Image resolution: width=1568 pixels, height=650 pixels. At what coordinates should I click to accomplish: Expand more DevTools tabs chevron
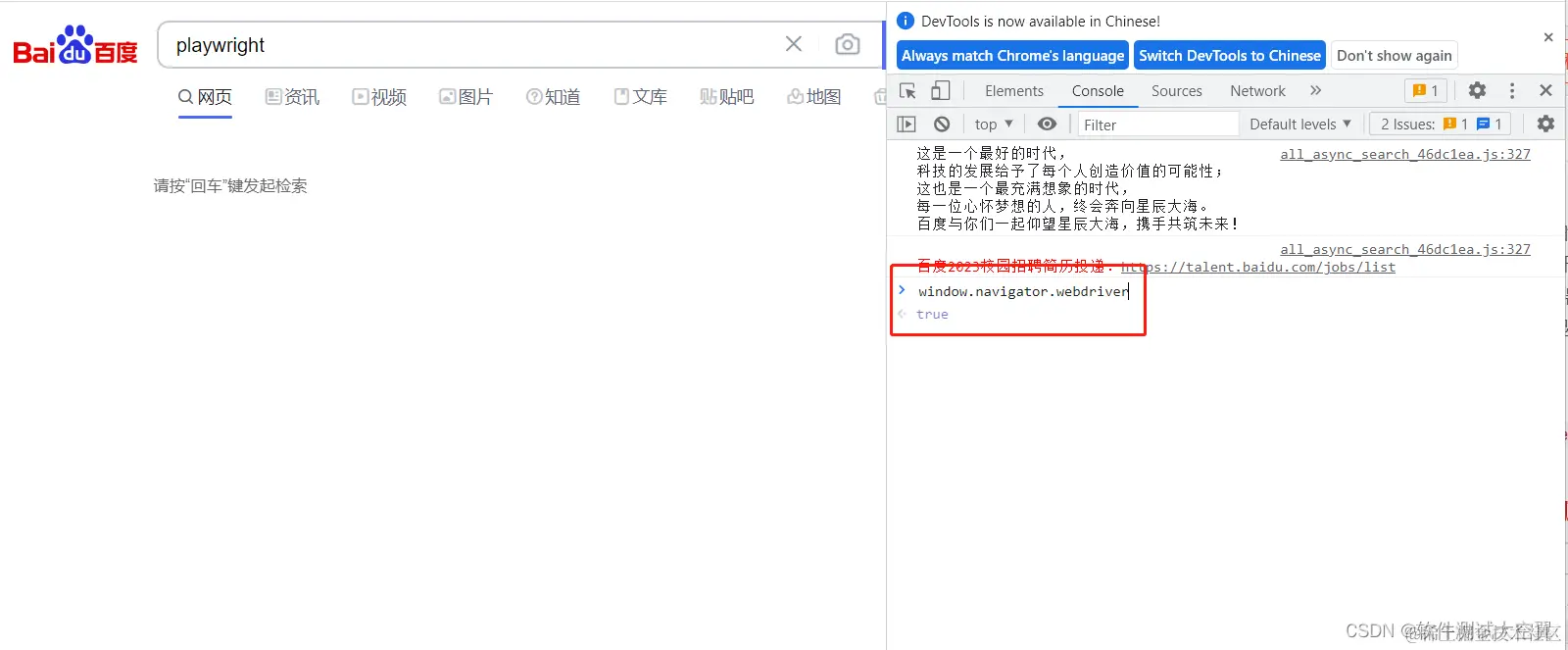[1315, 90]
